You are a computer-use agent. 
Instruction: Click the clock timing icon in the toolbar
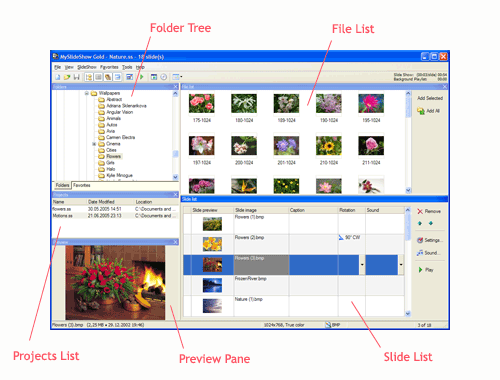[x=164, y=77]
